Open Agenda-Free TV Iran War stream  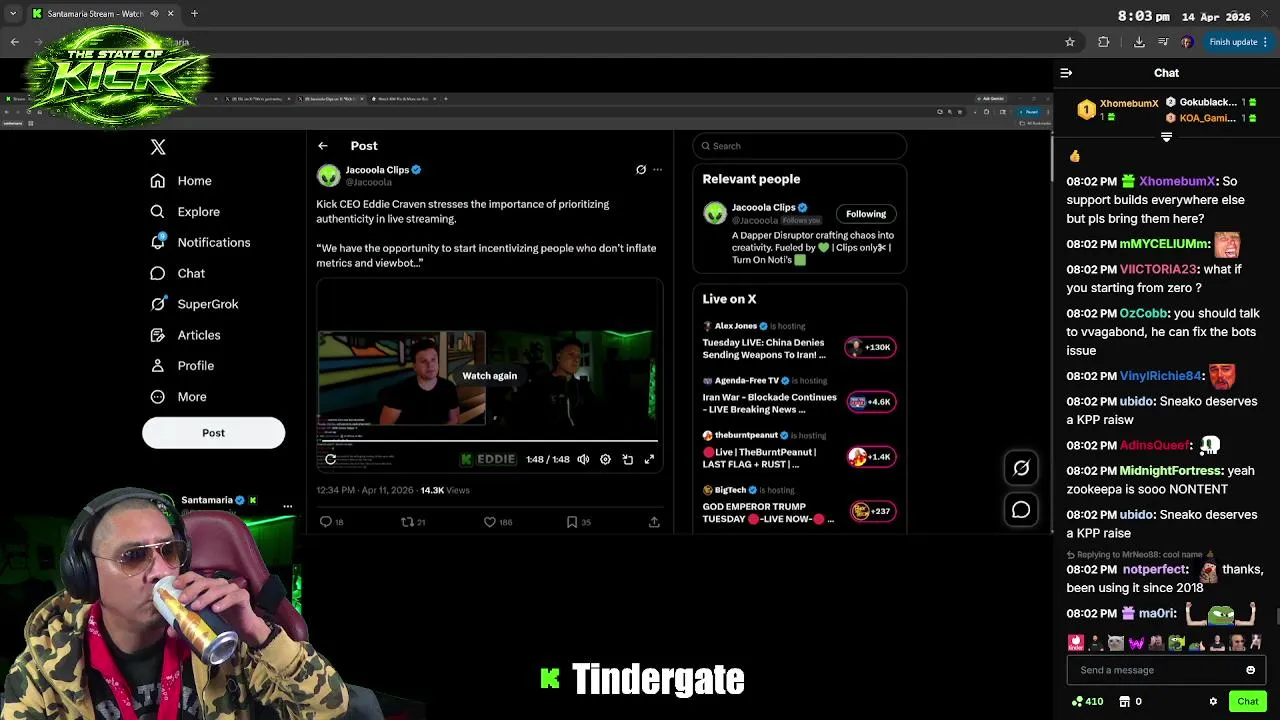click(799, 396)
